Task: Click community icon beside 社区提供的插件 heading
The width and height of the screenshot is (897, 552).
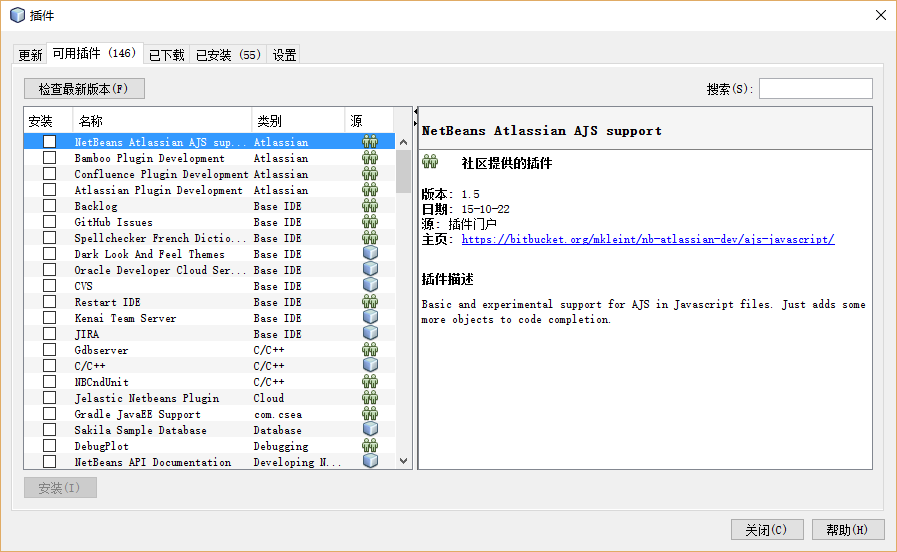Action: 431,162
